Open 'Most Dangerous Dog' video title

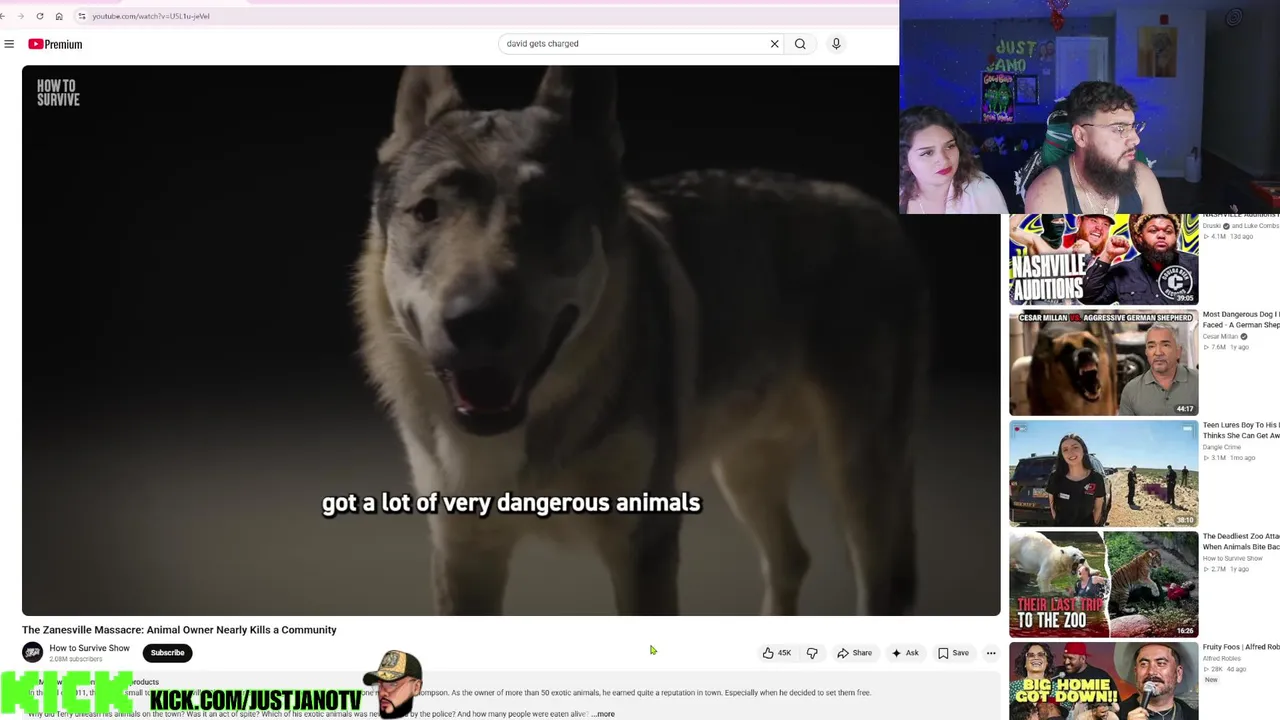tap(1241, 319)
